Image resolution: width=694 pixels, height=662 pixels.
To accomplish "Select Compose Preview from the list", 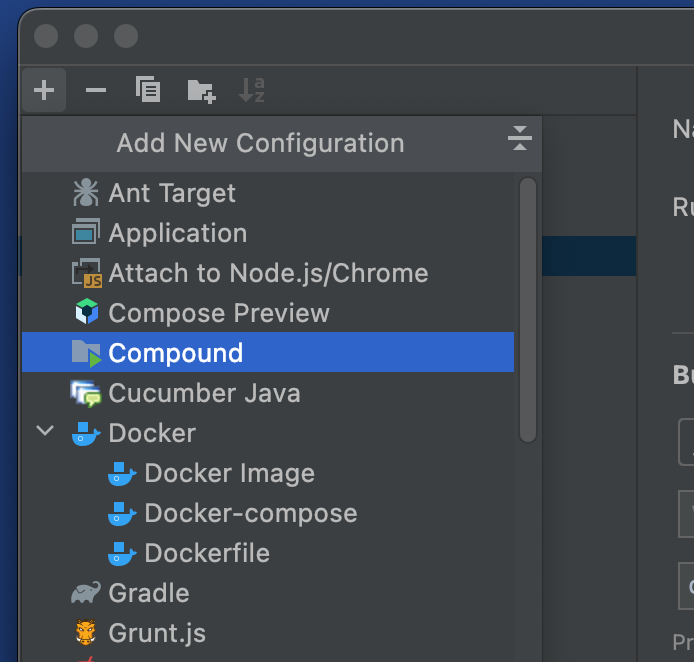I will [218, 313].
